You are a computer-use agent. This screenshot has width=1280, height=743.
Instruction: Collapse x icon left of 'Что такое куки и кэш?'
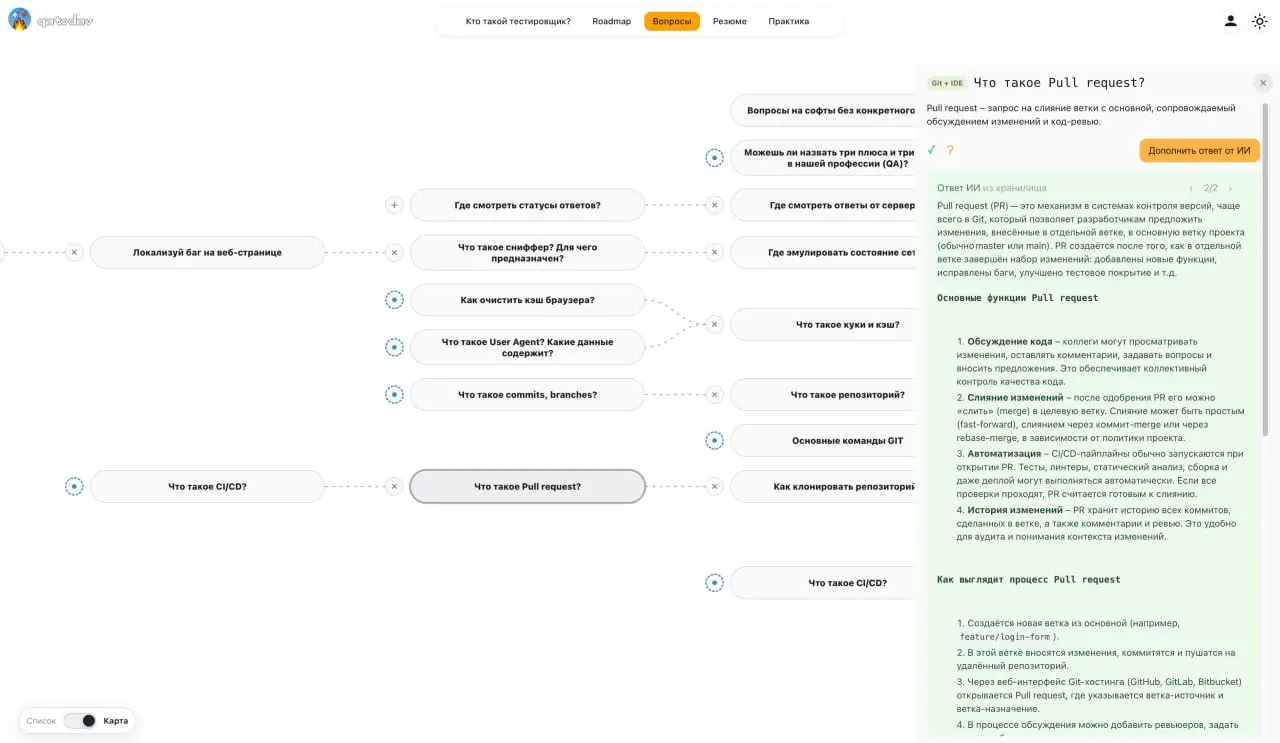point(714,324)
